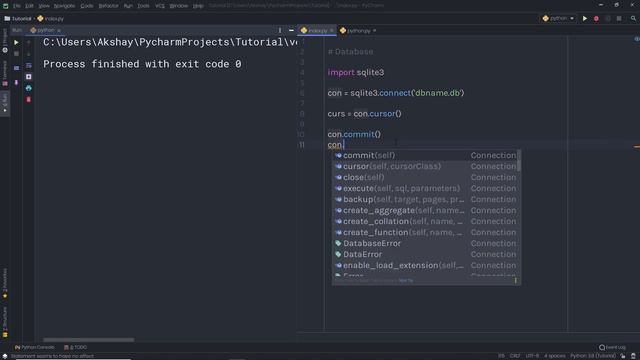Open the Refactor menu

click(108, 6)
